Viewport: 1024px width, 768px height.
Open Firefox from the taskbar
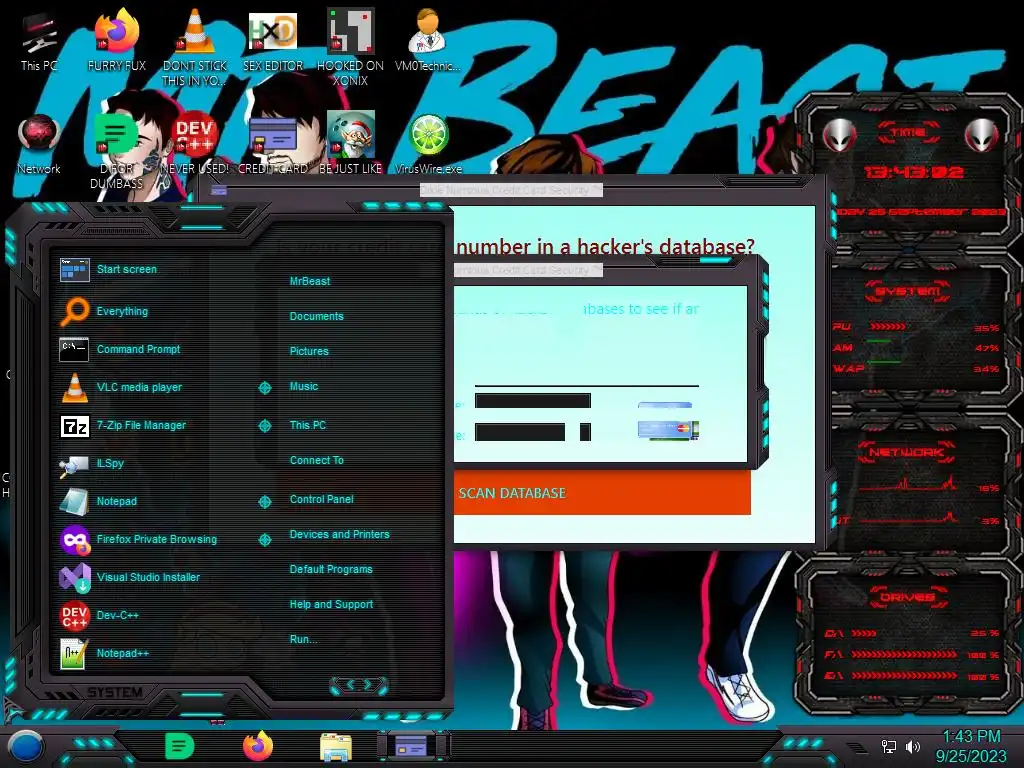pyautogui.click(x=257, y=746)
